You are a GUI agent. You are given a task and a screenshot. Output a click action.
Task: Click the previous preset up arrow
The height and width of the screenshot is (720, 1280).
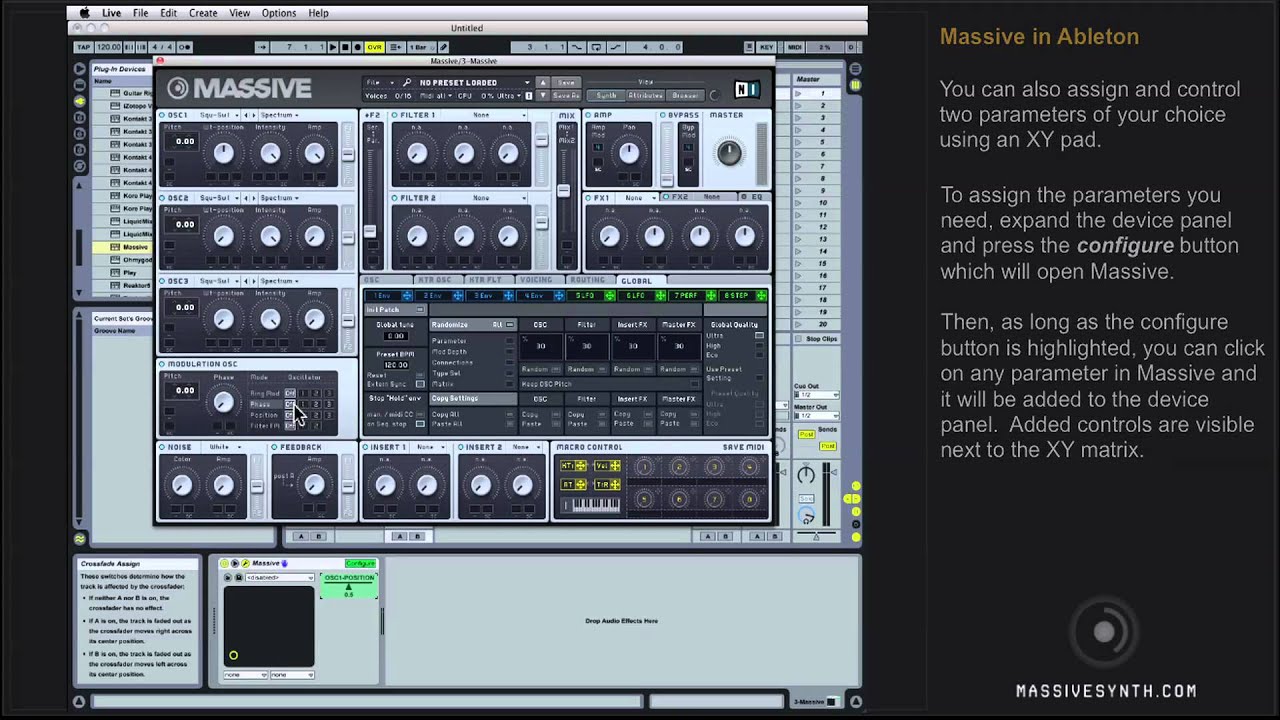pos(543,83)
